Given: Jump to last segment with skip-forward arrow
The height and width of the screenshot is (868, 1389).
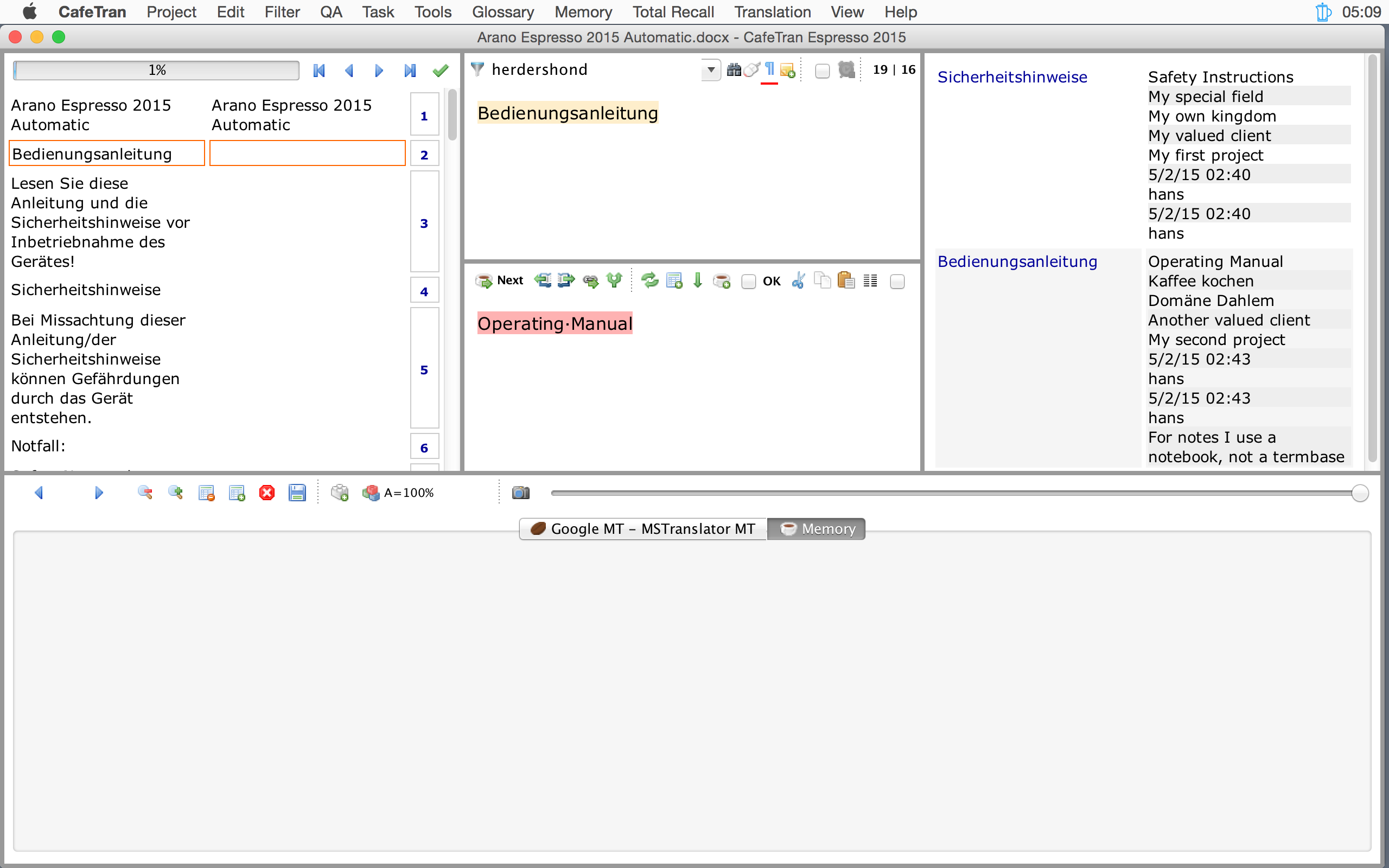Looking at the screenshot, I should click(409, 71).
